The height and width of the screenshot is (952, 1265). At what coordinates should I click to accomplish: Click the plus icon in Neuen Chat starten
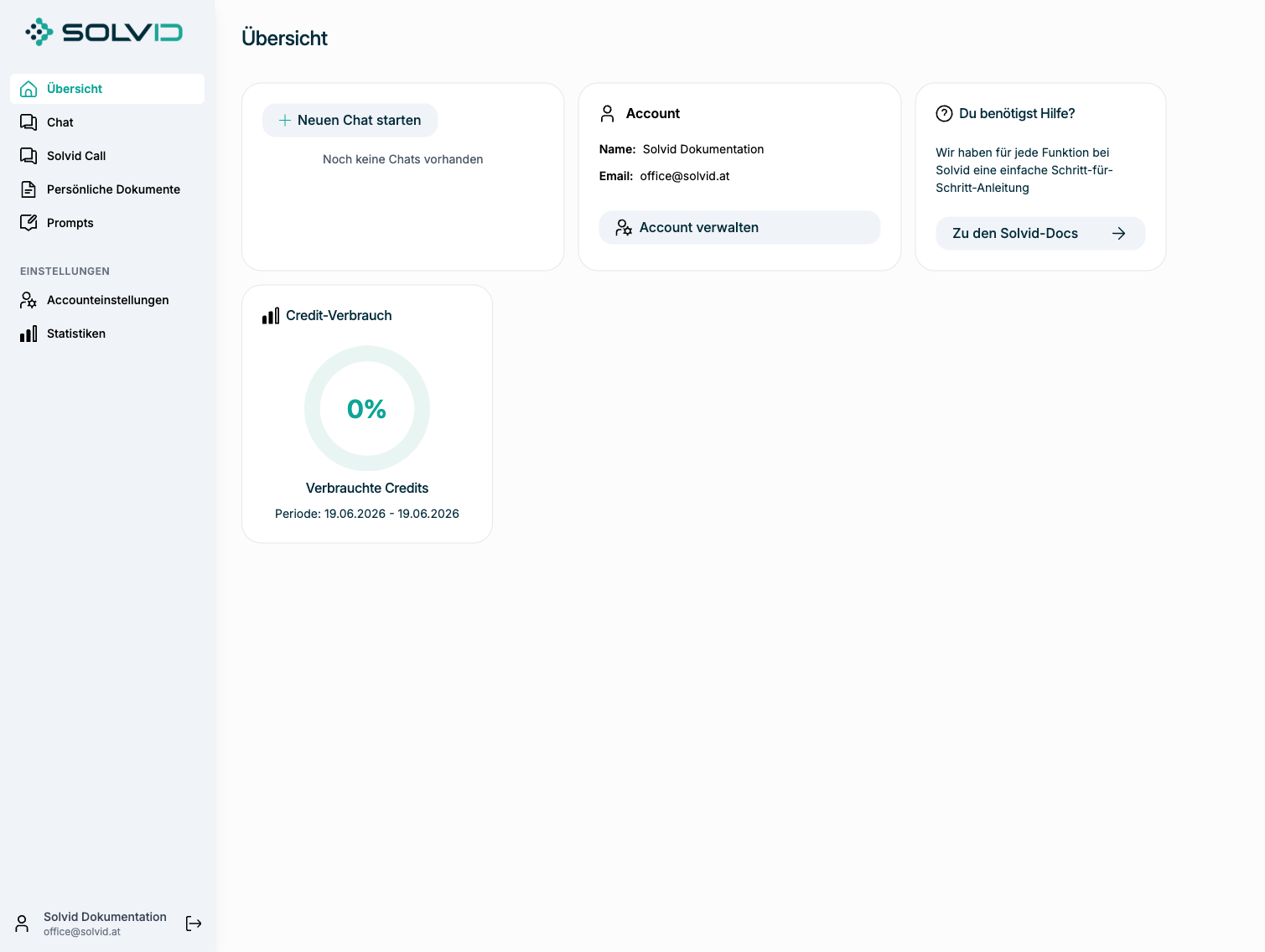pos(285,121)
